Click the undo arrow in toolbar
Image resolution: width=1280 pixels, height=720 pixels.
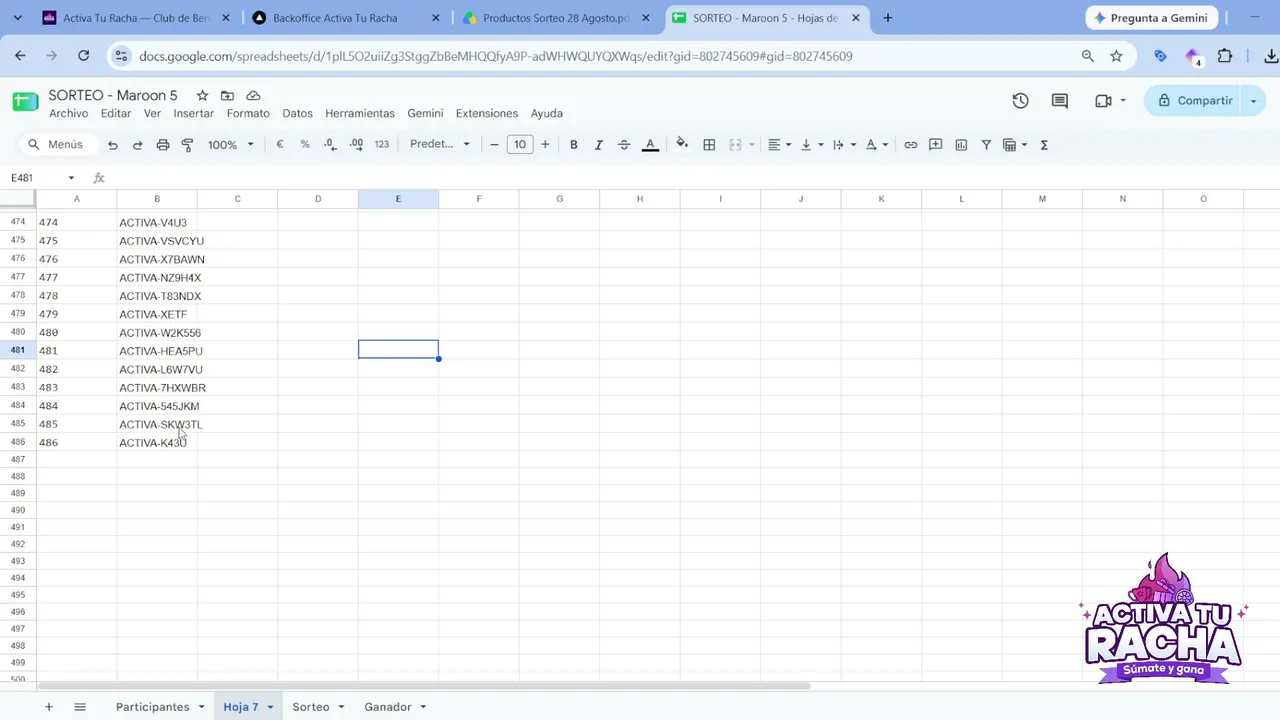coord(112,145)
